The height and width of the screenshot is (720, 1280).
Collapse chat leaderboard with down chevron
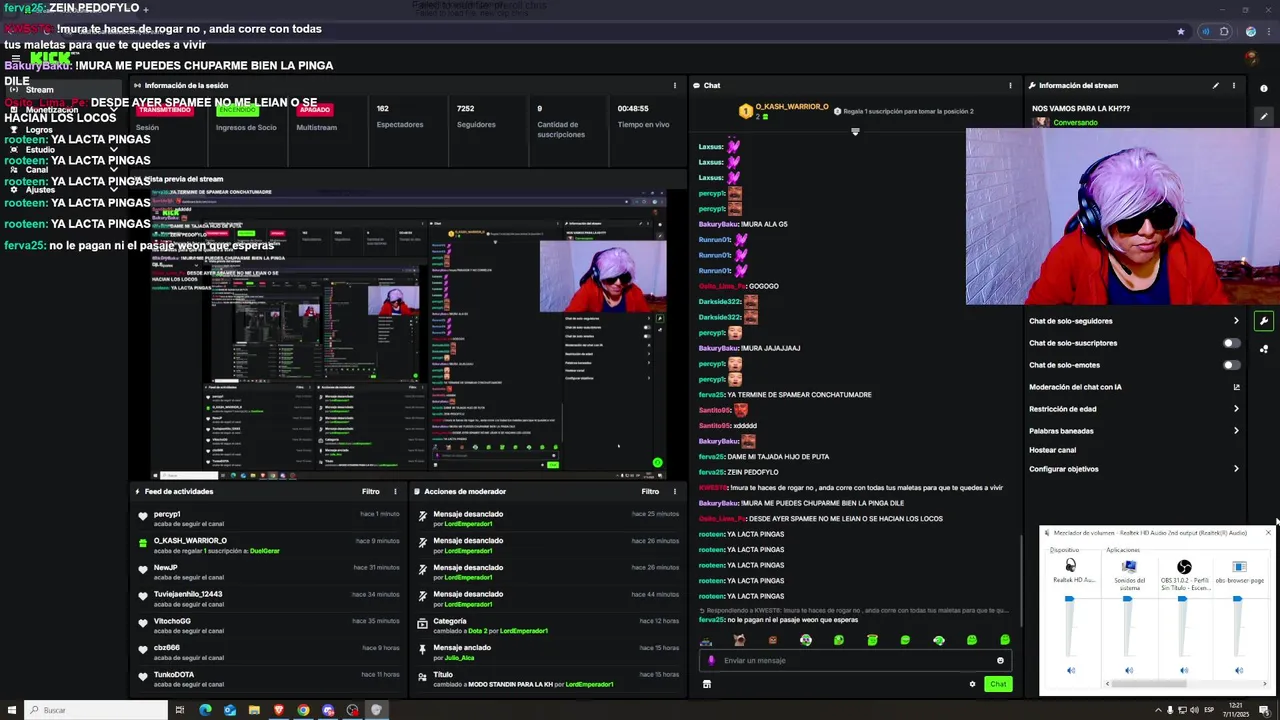coord(855,131)
